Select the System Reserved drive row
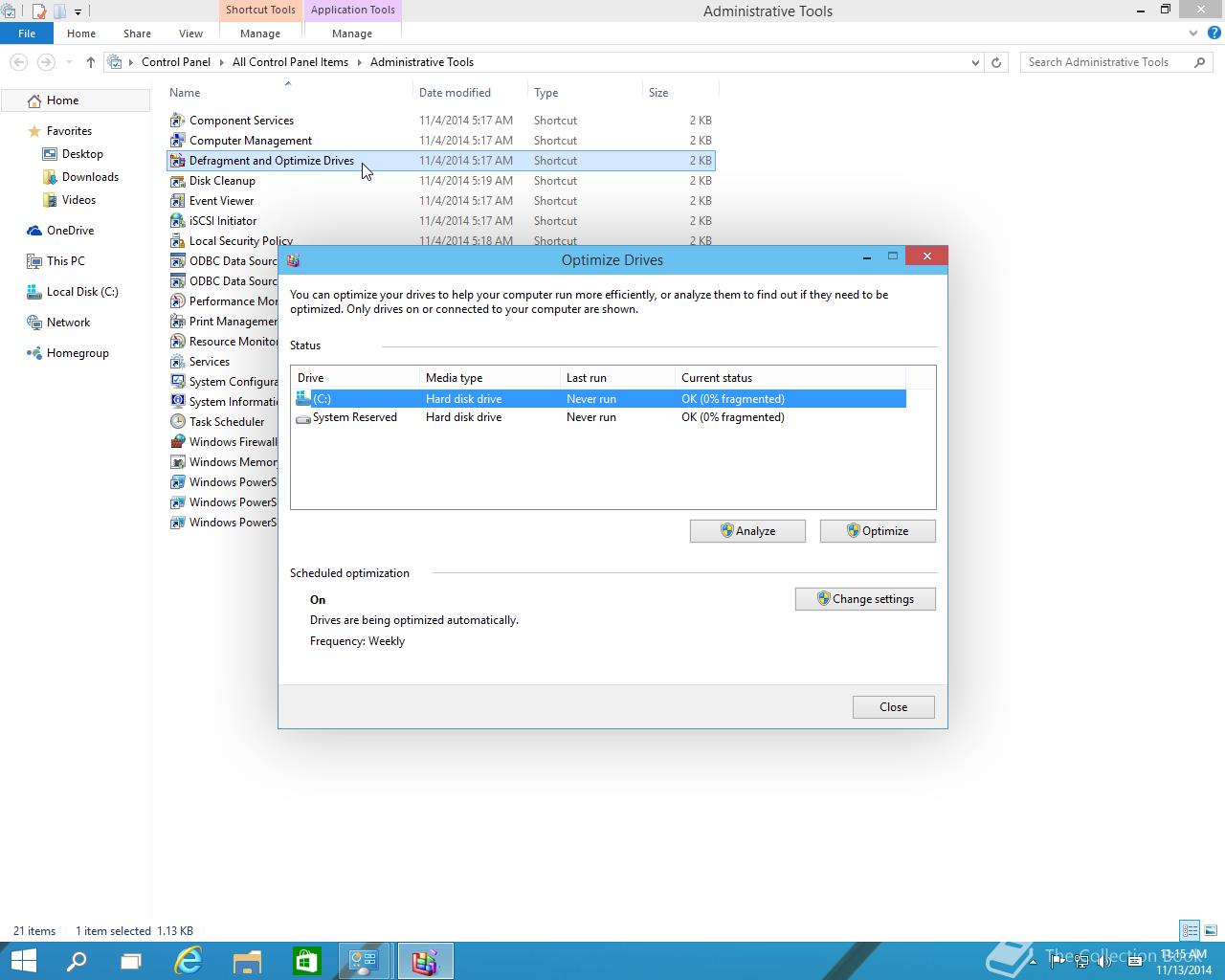This screenshot has width=1225, height=980. pyautogui.click(x=599, y=417)
